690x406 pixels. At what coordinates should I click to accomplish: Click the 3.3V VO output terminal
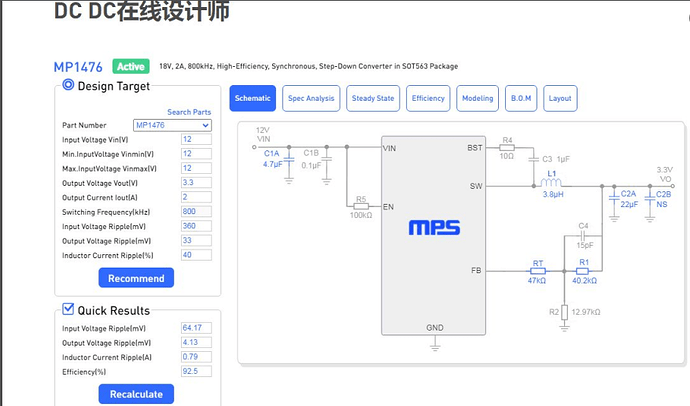(673, 186)
